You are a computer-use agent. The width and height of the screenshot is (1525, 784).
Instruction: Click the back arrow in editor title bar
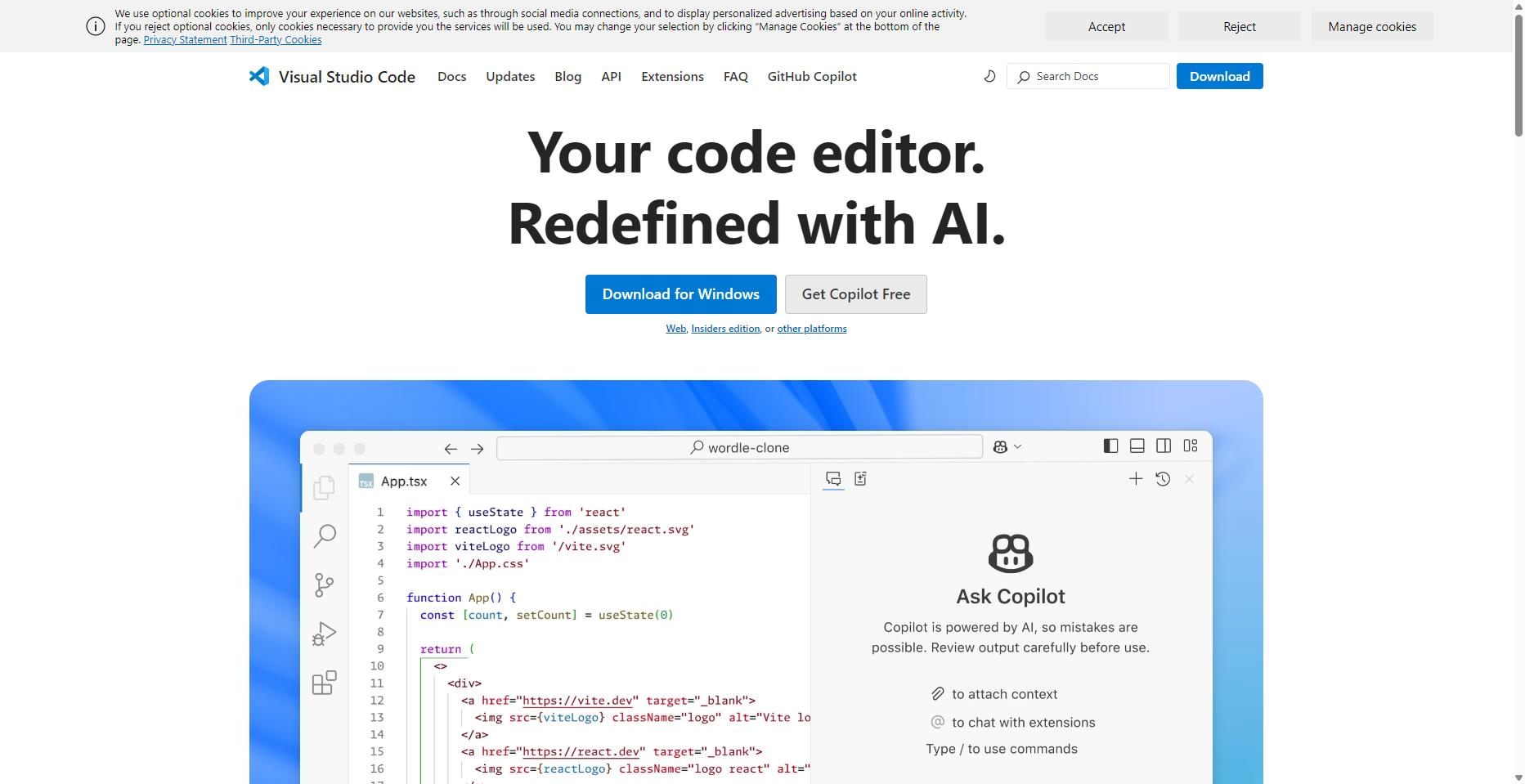(x=451, y=448)
